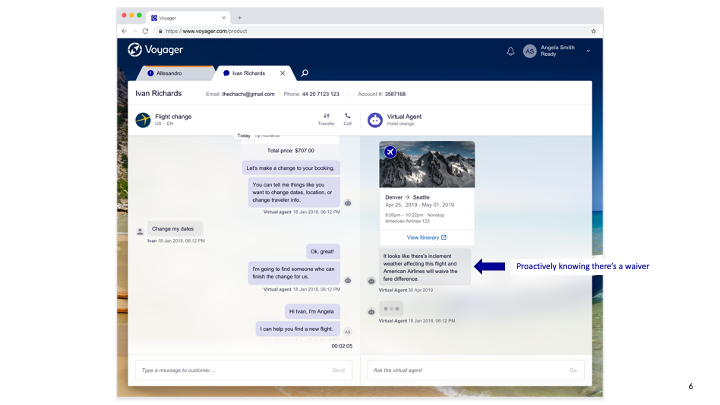Bookmark the page with star icon
This screenshot has height=405, width=720.
(x=593, y=31)
